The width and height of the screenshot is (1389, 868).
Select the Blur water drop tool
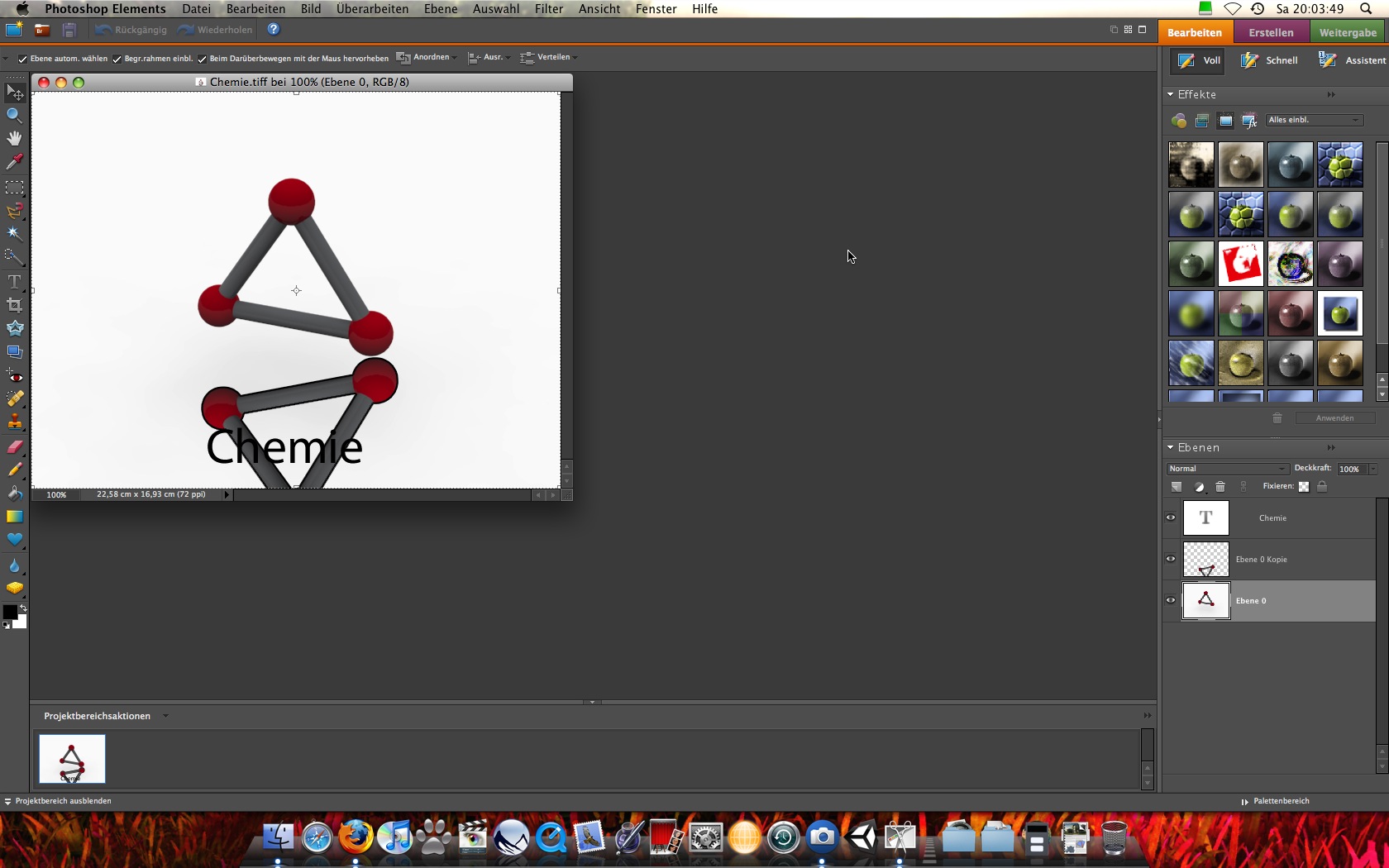tap(14, 565)
